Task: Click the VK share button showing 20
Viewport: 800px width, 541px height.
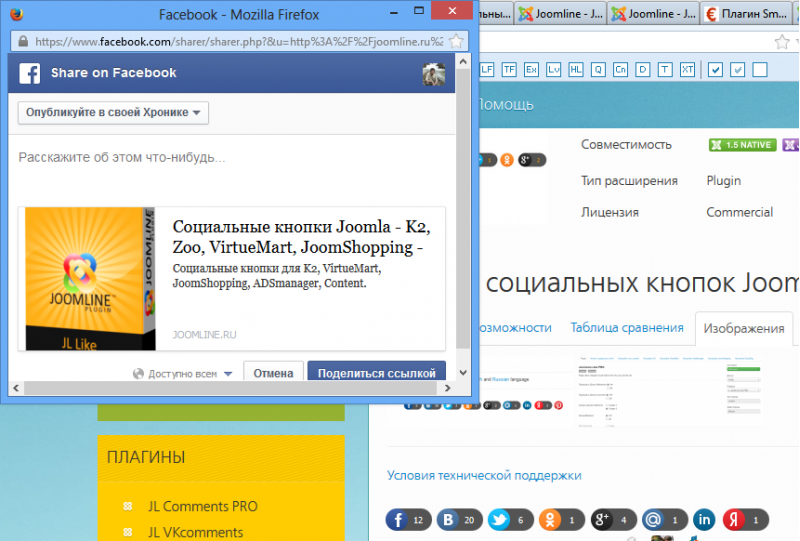Action: coord(460,520)
